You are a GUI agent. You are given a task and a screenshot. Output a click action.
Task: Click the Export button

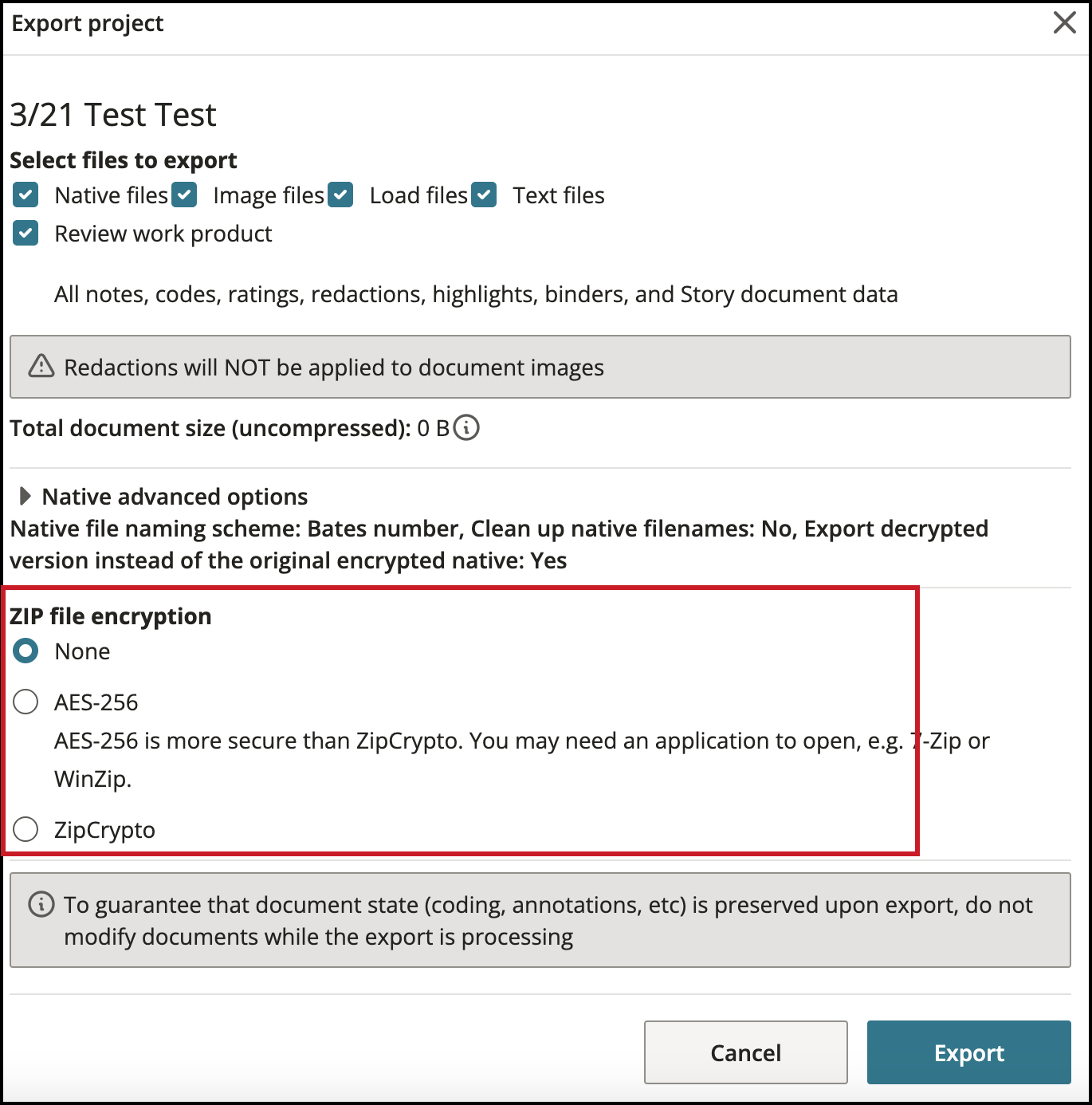pyautogui.click(x=968, y=1052)
